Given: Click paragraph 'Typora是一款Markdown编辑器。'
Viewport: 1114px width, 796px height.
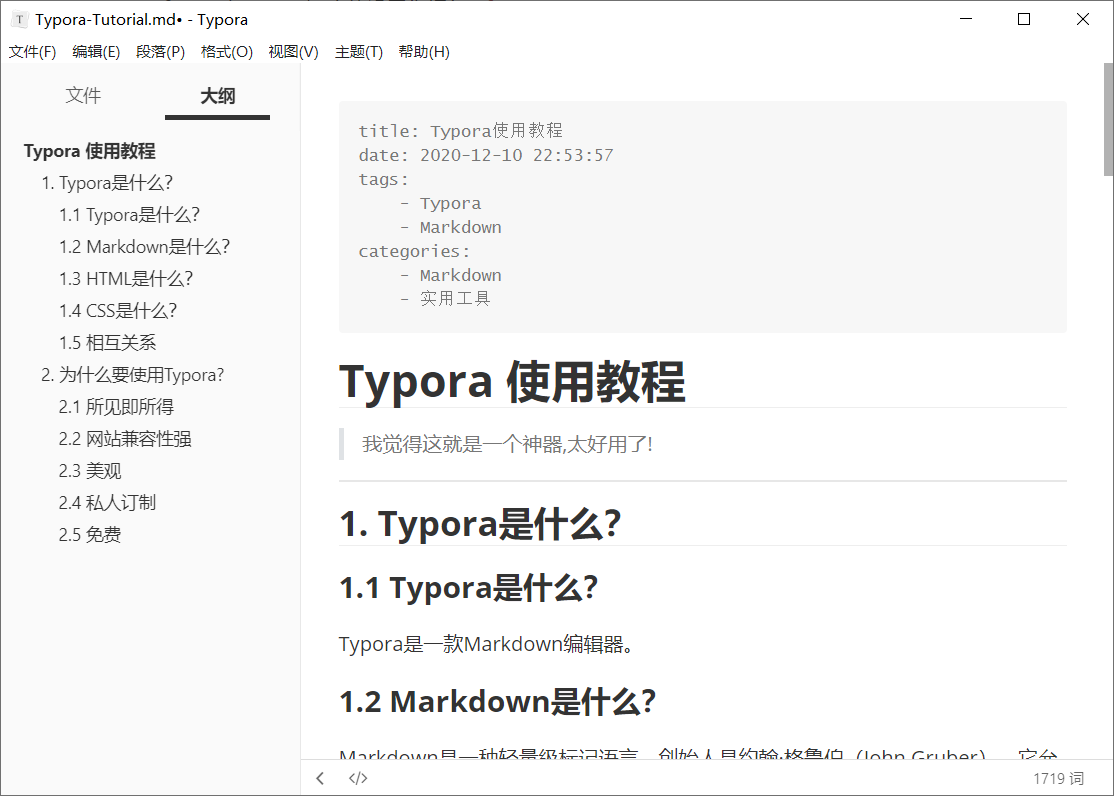Looking at the screenshot, I should [x=487, y=644].
